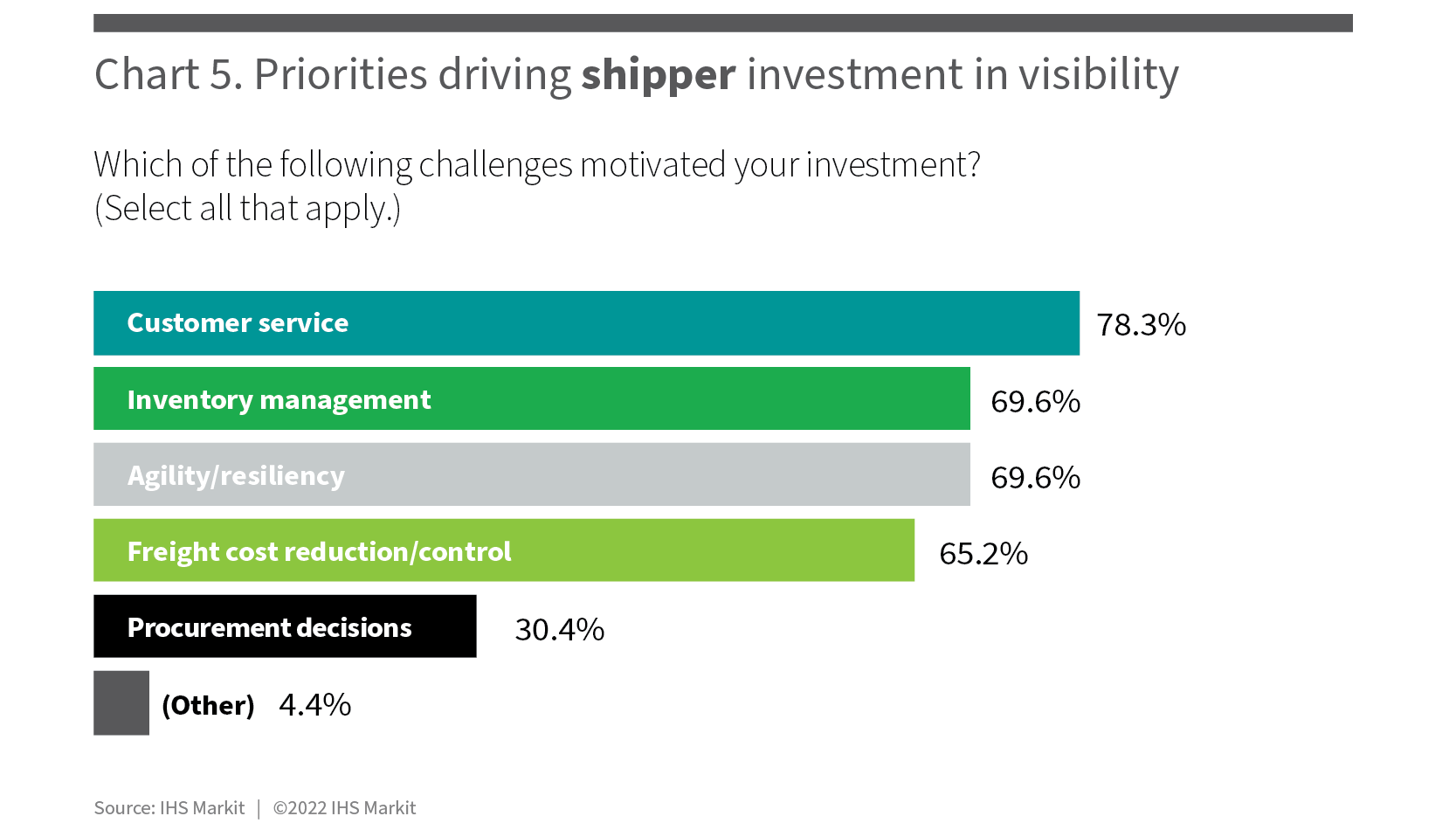Image resolution: width=1456 pixels, height=830 pixels.
Task: Click the 69.6% label beside Agility/resiliency
Action: (1035, 478)
